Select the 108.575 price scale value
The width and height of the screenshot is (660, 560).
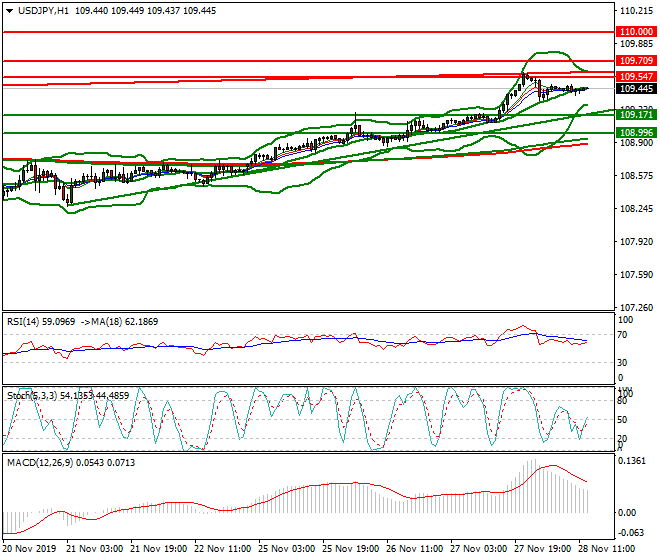click(x=636, y=176)
